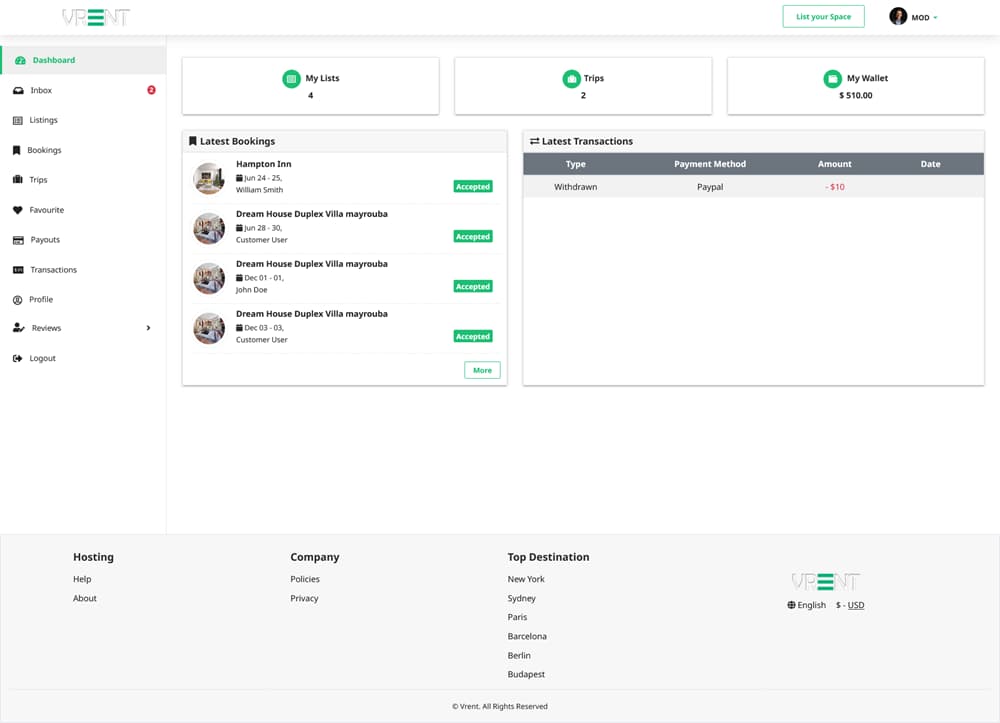Click the Dashboard speedometer icon in sidebar
The image size is (1000, 723).
(x=20, y=60)
